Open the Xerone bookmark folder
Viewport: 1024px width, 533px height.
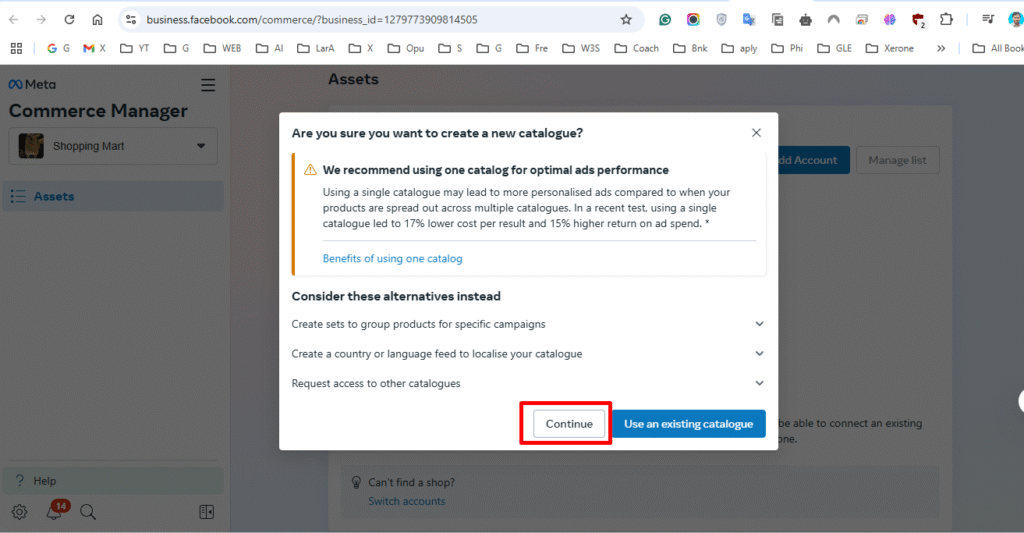[889, 48]
